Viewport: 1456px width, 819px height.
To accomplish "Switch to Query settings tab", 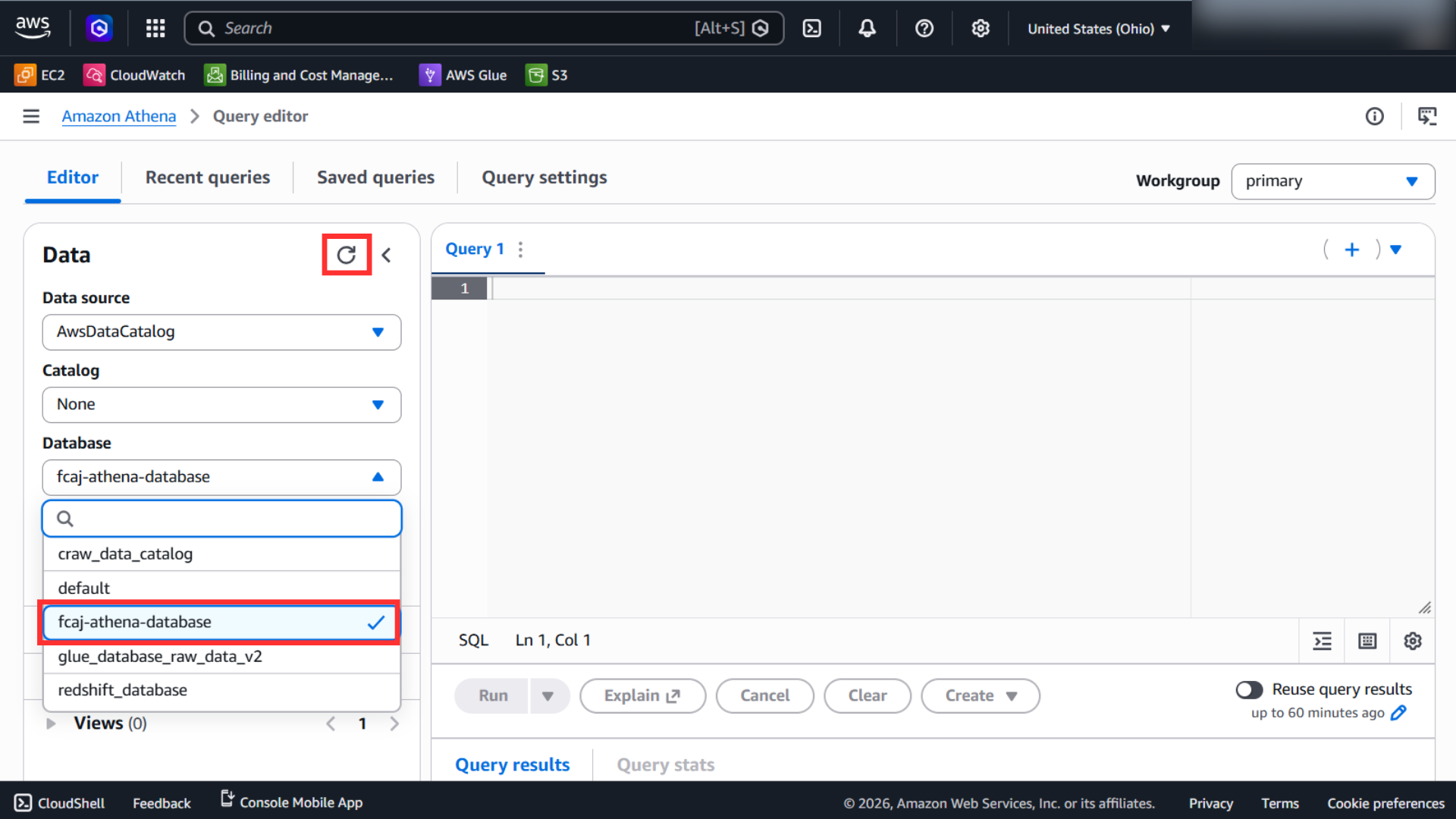I will (x=544, y=177).
